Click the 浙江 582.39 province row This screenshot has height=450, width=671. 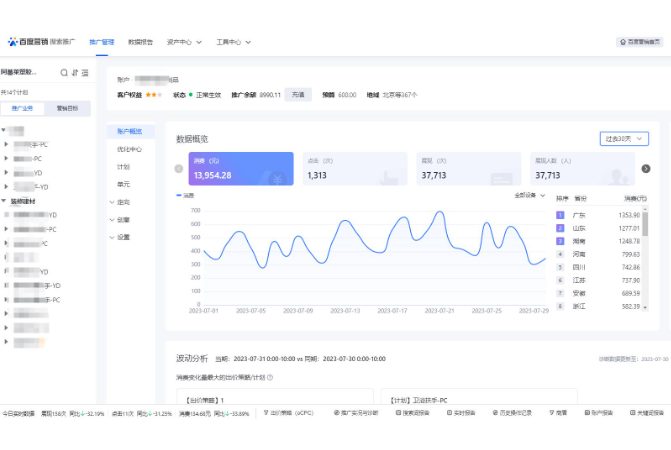click(x=598, y=306)
